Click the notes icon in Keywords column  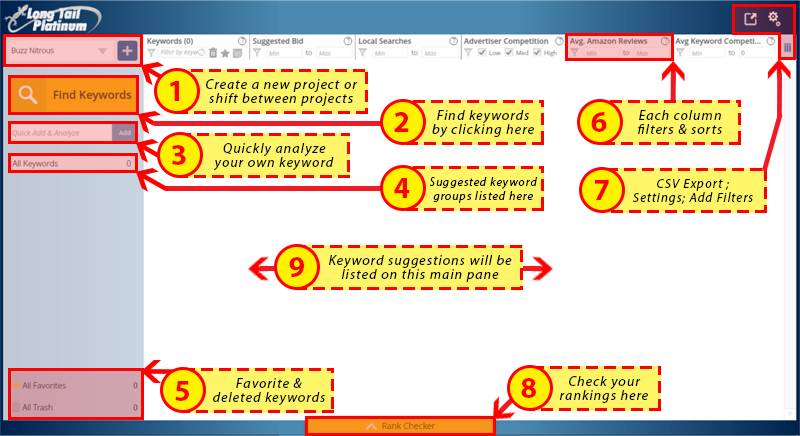coord(237,53)
